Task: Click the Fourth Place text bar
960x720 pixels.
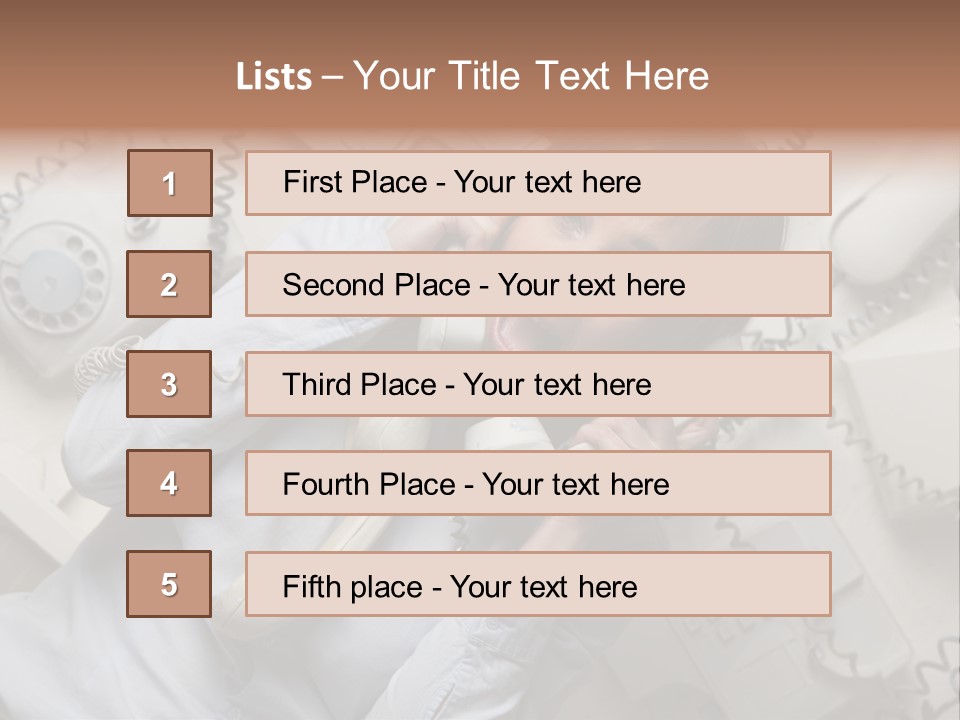Action: (538, 483)
